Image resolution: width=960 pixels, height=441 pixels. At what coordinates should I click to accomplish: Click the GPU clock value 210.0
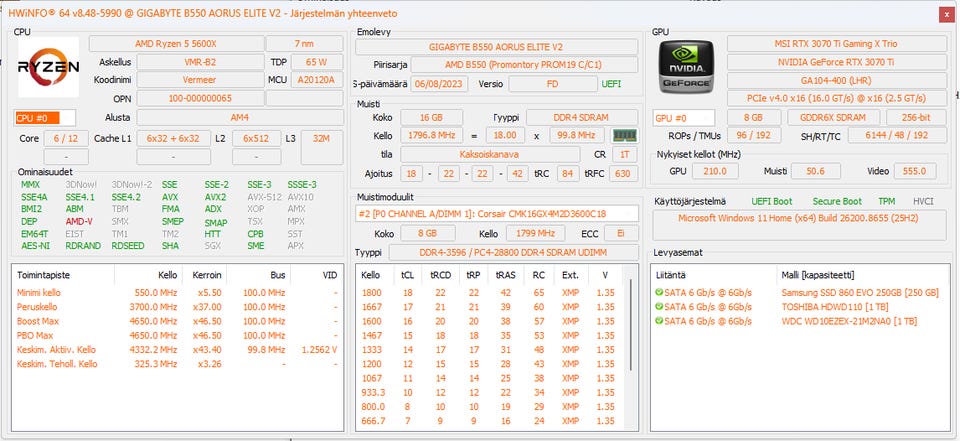[715, 171]
